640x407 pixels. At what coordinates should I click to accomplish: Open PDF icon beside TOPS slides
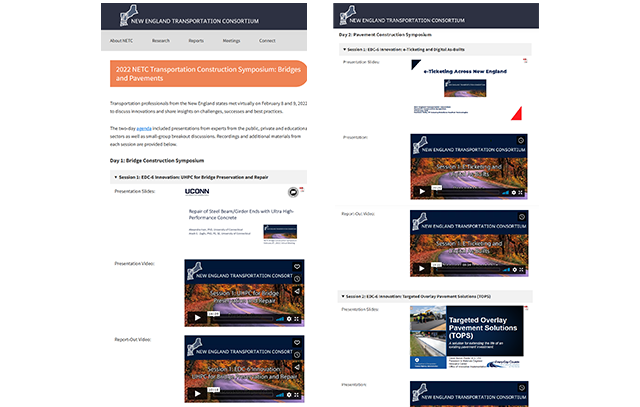click(x=526, y=308)
